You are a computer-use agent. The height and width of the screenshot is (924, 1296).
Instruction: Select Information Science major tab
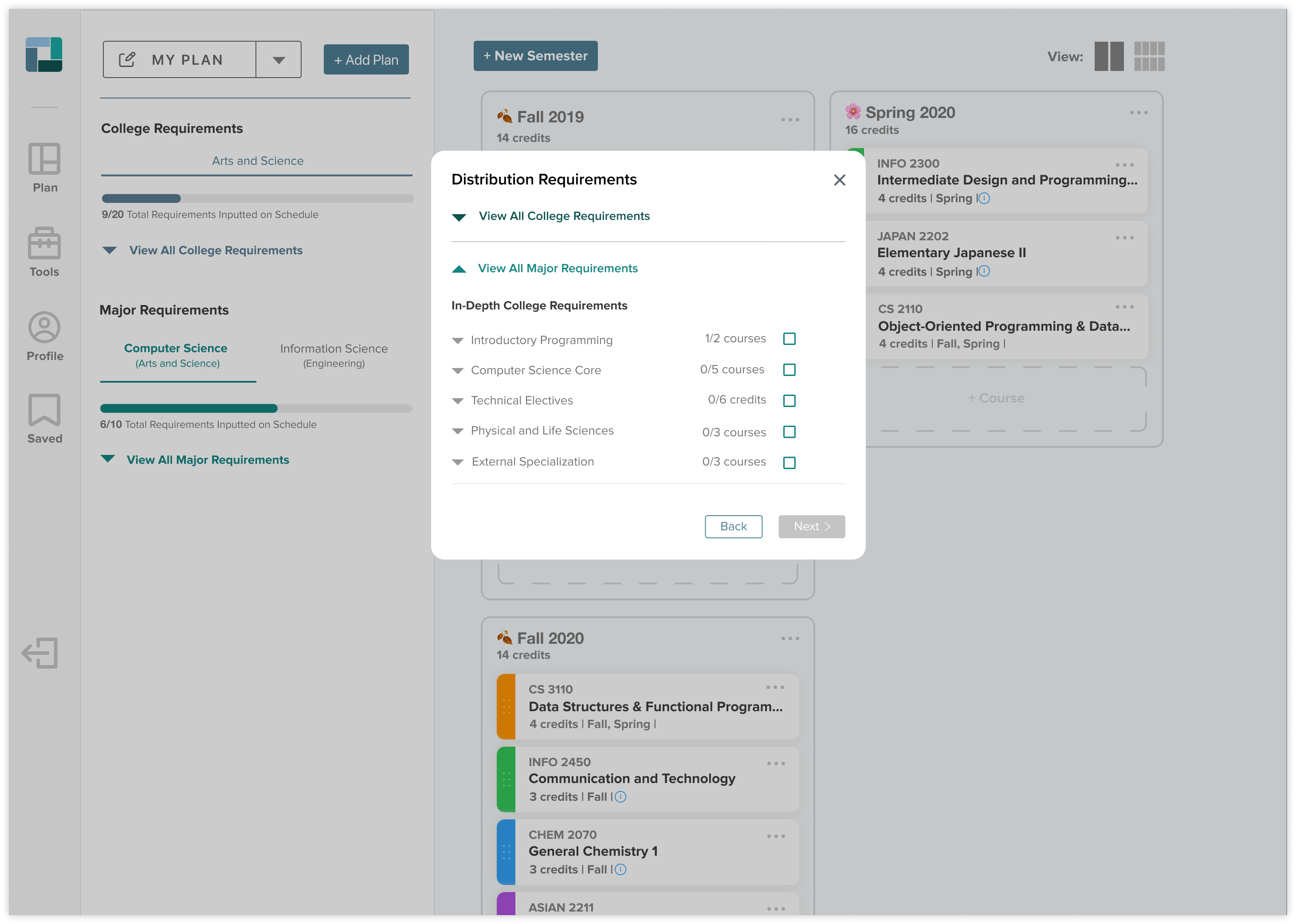click(x=334, y=355)
